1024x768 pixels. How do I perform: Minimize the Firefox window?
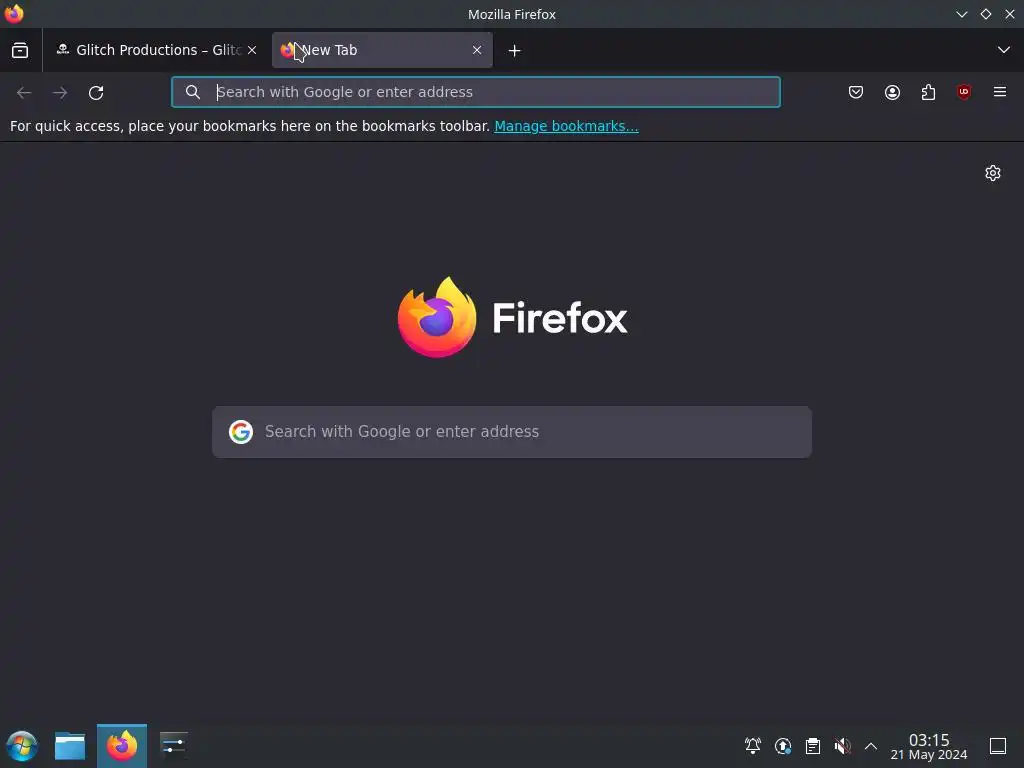point(962,14)
